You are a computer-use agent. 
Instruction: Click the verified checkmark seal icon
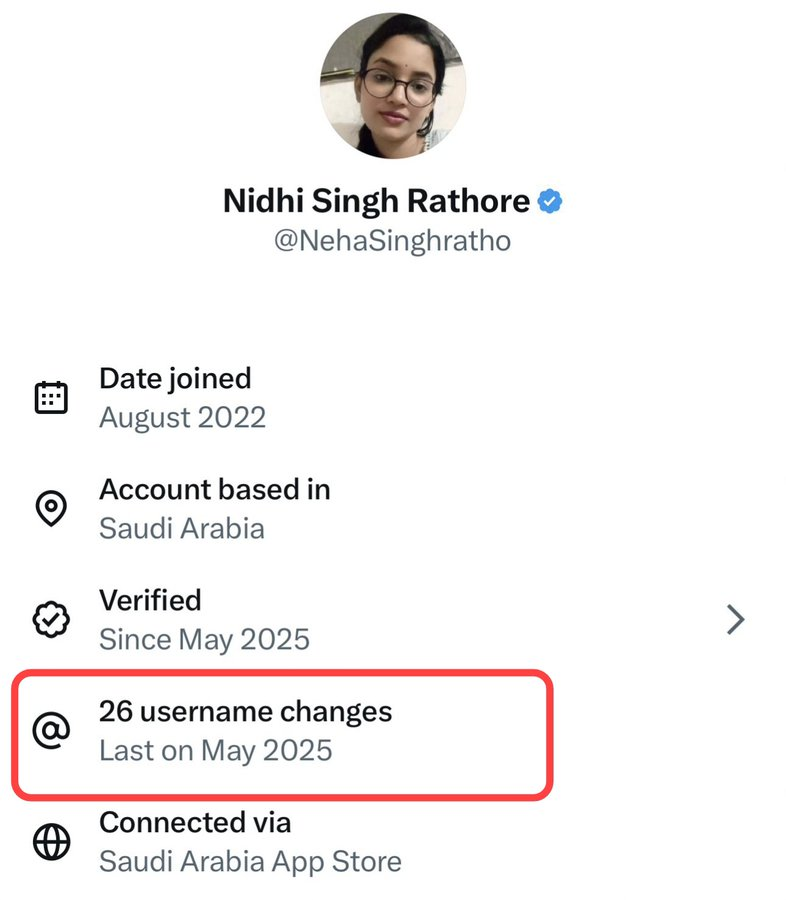(51, 619)
